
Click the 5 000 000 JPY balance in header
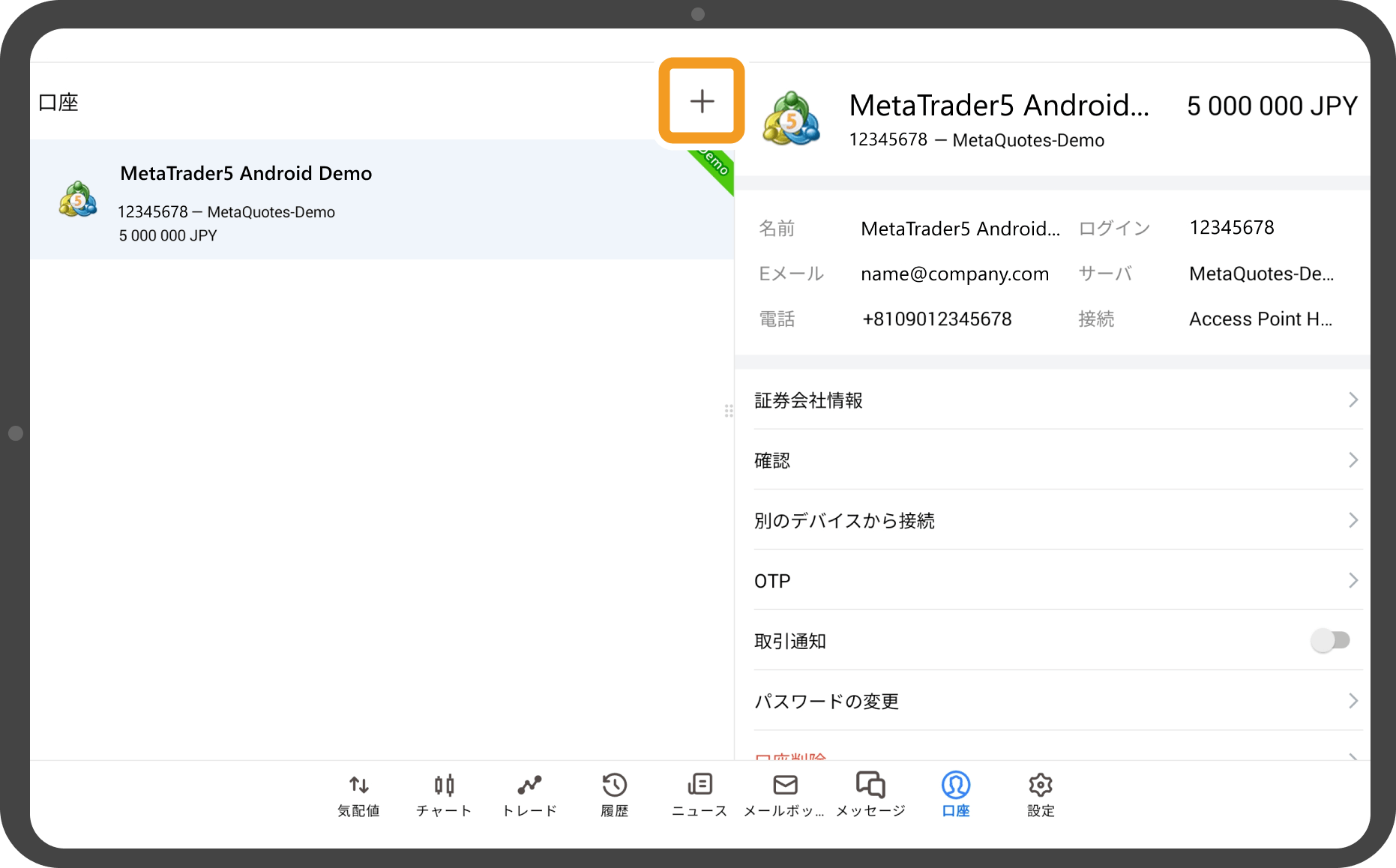(1272, 106)
